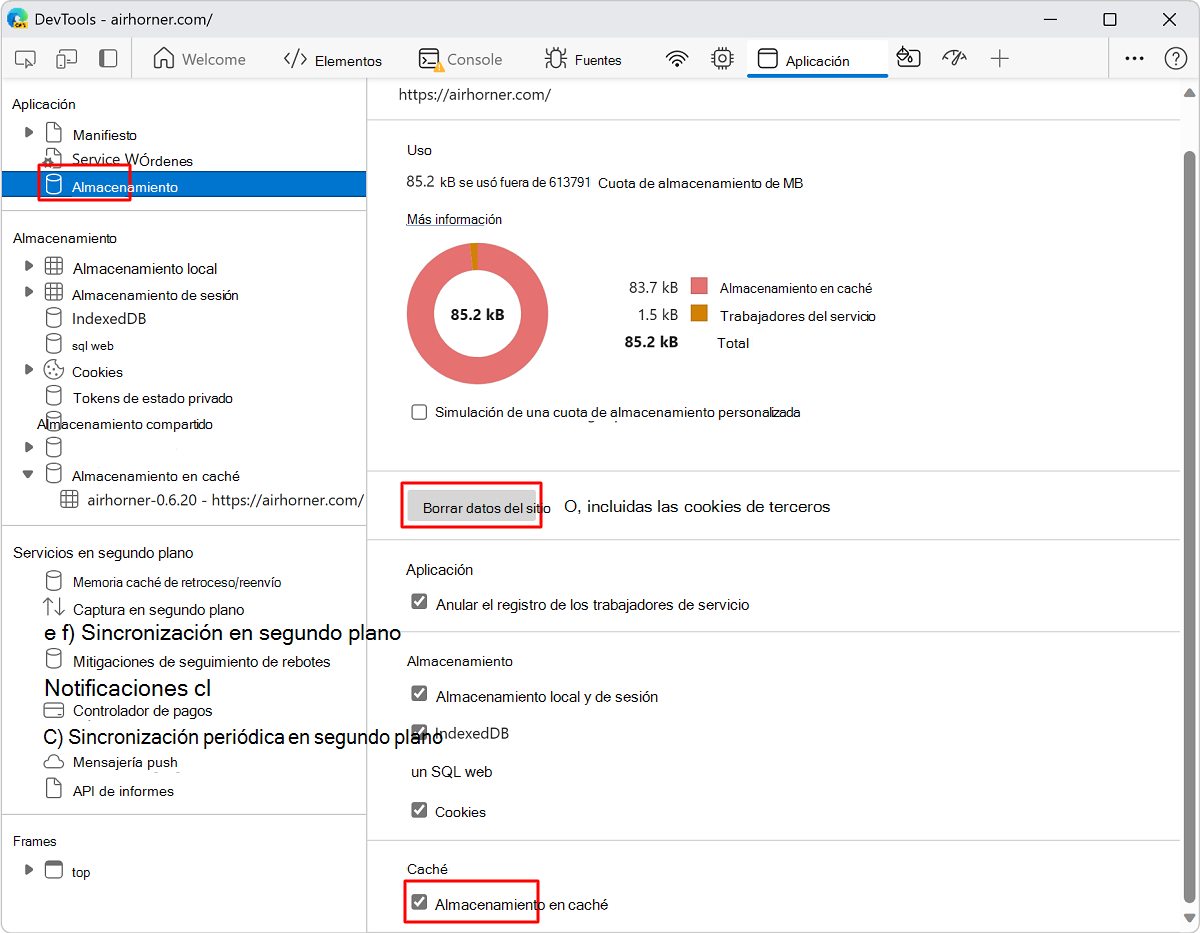Expand the unlabeled storage node above caché

[29, 448]
